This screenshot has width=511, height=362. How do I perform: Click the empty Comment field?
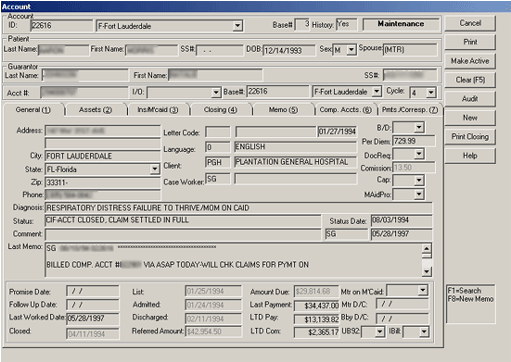183,234
